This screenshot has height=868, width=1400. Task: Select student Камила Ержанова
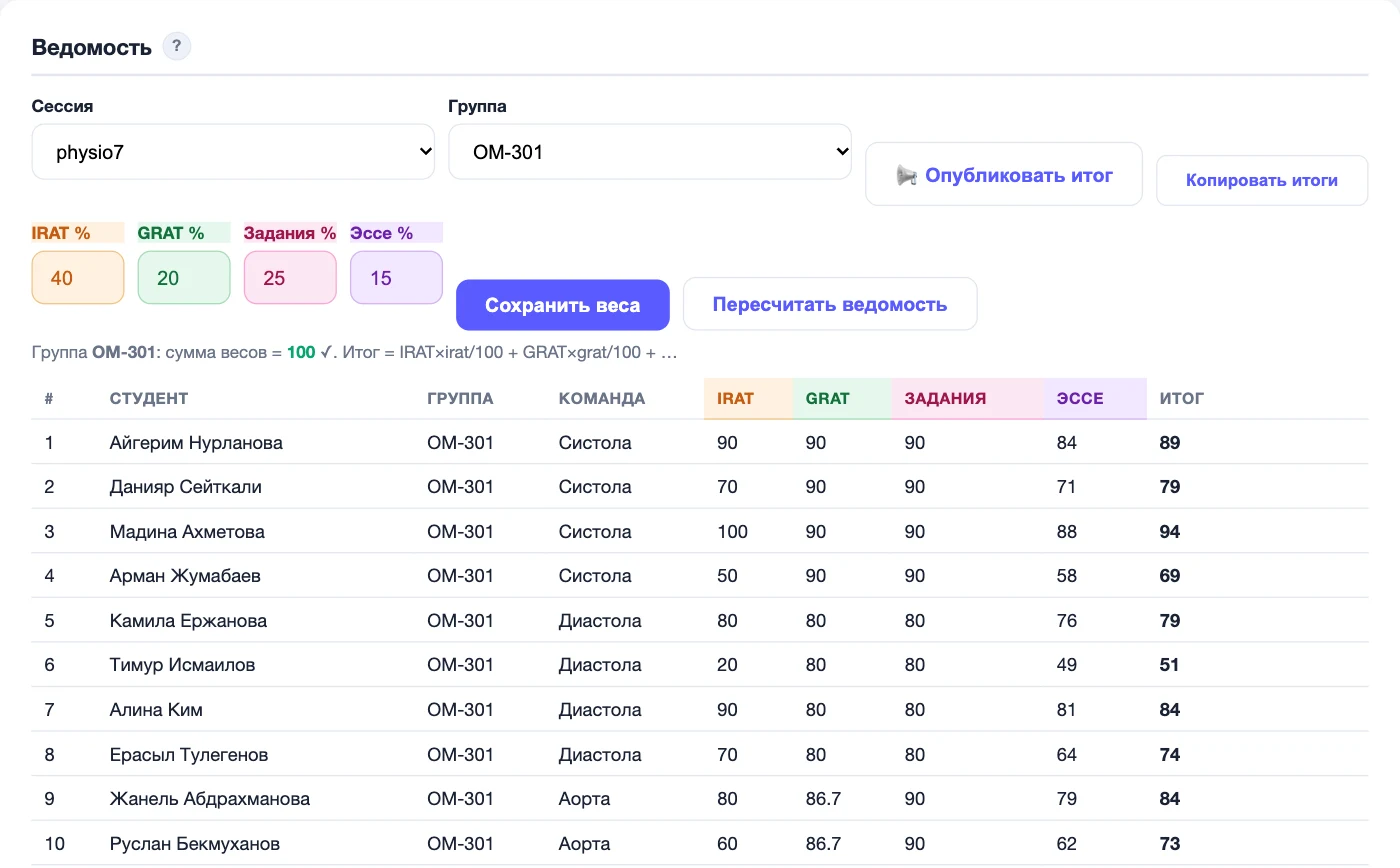(x=188, y=621)
